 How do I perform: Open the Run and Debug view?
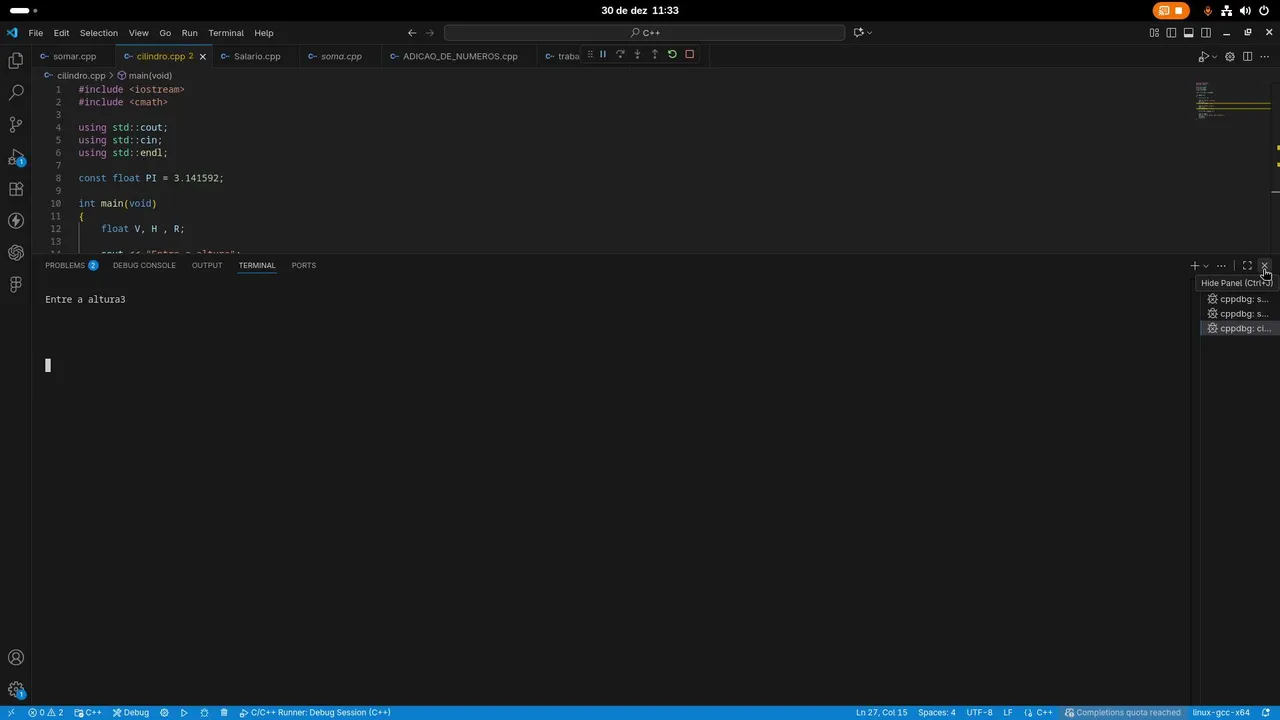[16, 157]
